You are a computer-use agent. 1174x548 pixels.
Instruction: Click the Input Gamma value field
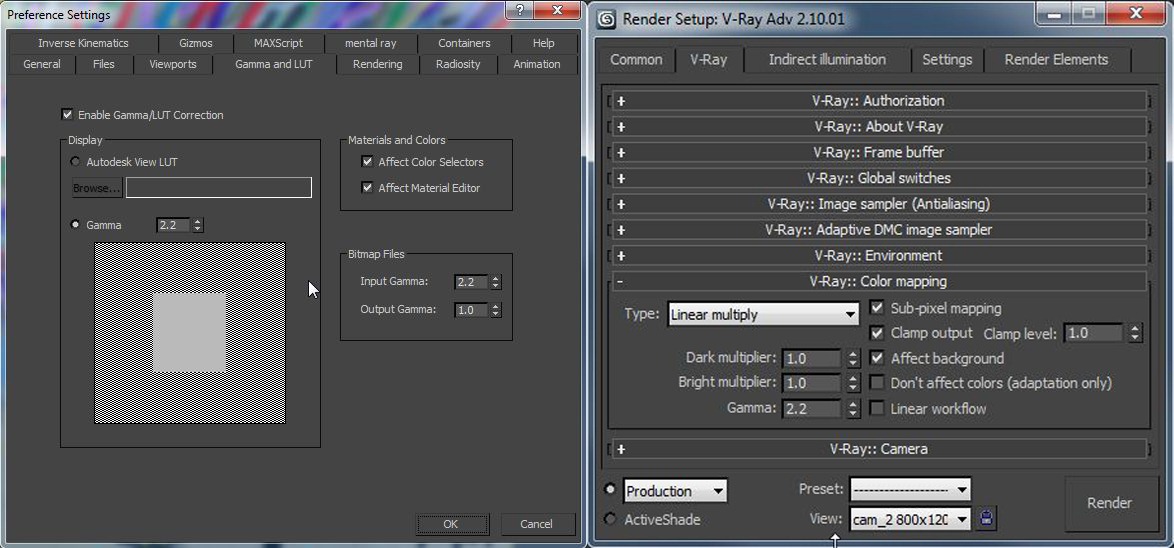[471, 282]
